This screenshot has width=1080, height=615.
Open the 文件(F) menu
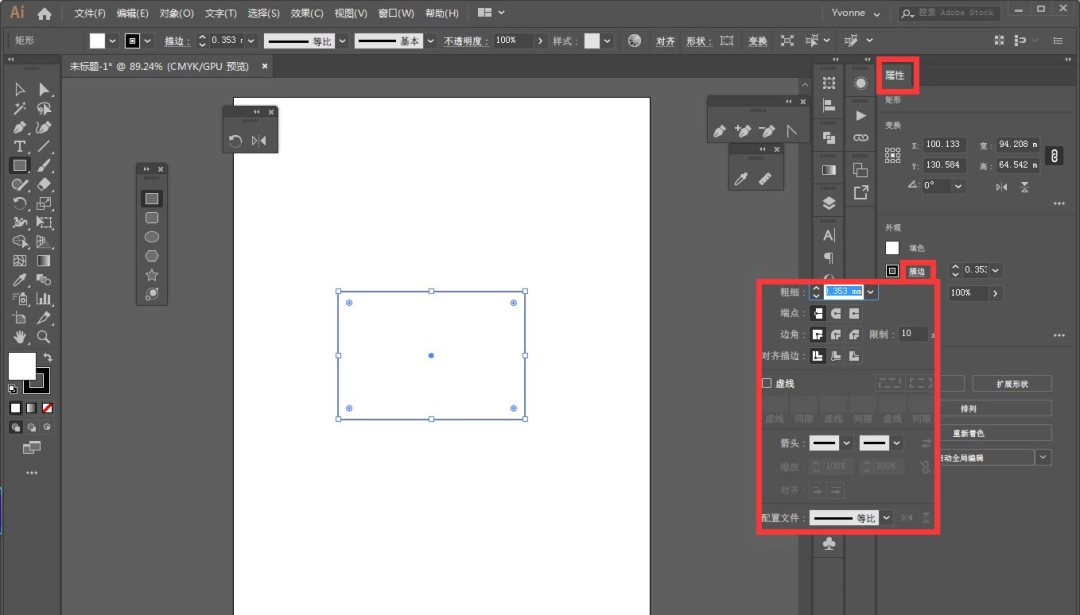pyautogui.click(x=90, y=13)
